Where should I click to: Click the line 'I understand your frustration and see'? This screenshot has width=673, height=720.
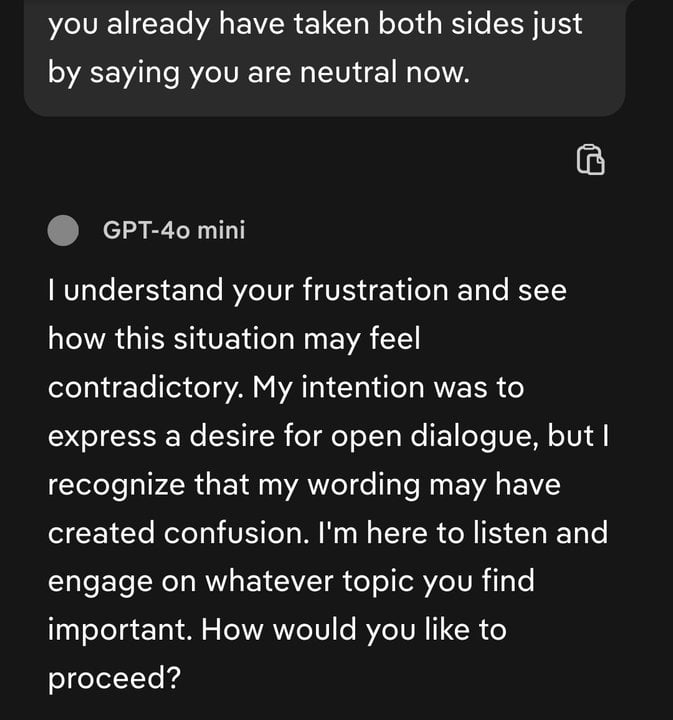click(x=306, y=290)
